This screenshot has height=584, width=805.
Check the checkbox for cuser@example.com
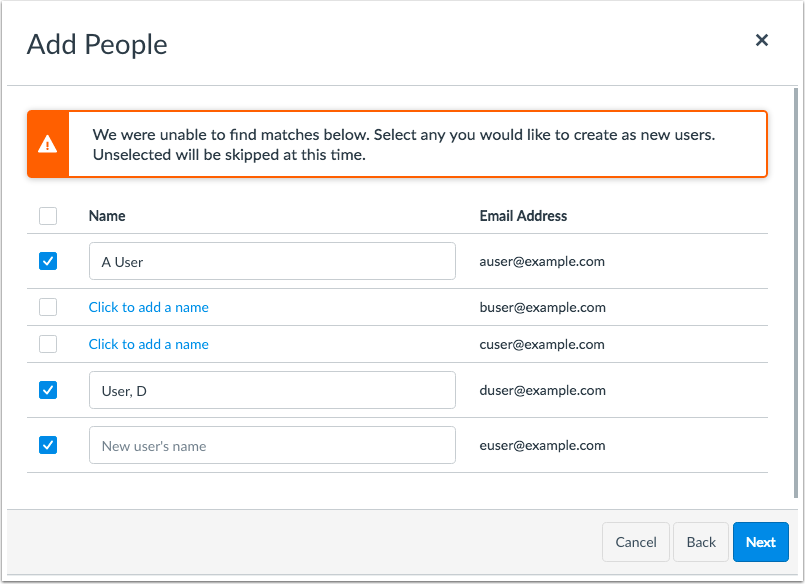point(48,344)
